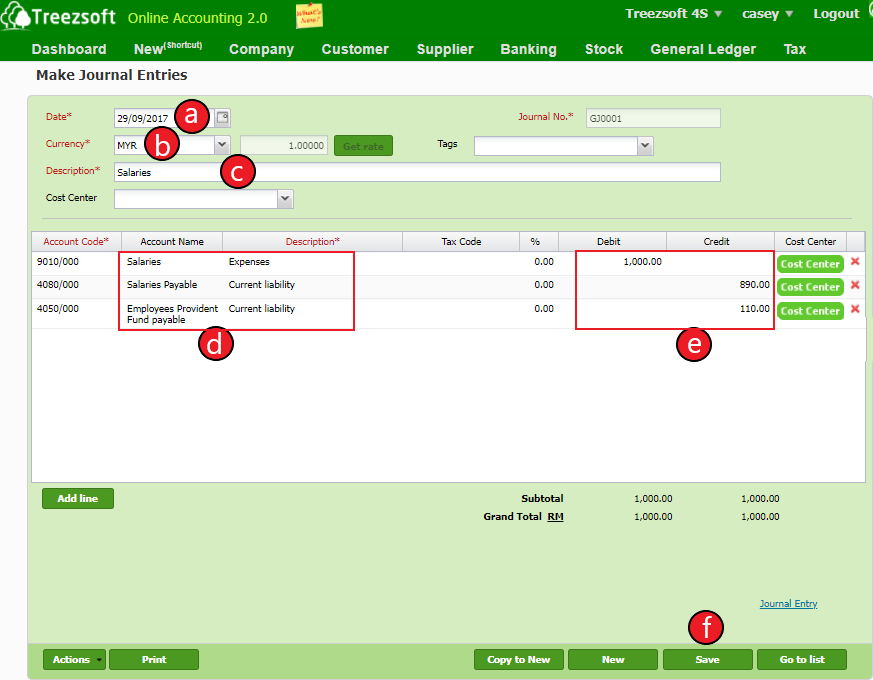Open the Tags dropdown
Screen dimensions: 873x680
pos(645,146)
